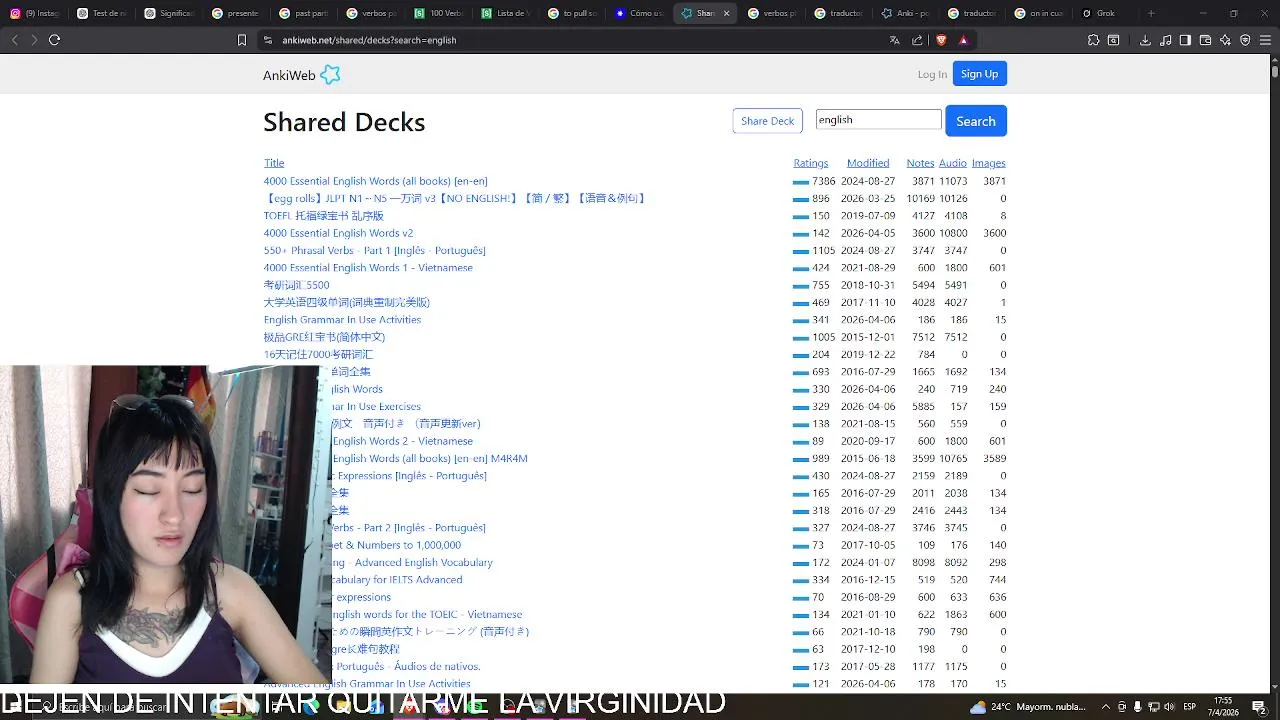The height and width of the screenshot is (720, 1280).
Task: Go back with the browser back arrow
Action: click(14, 40)
